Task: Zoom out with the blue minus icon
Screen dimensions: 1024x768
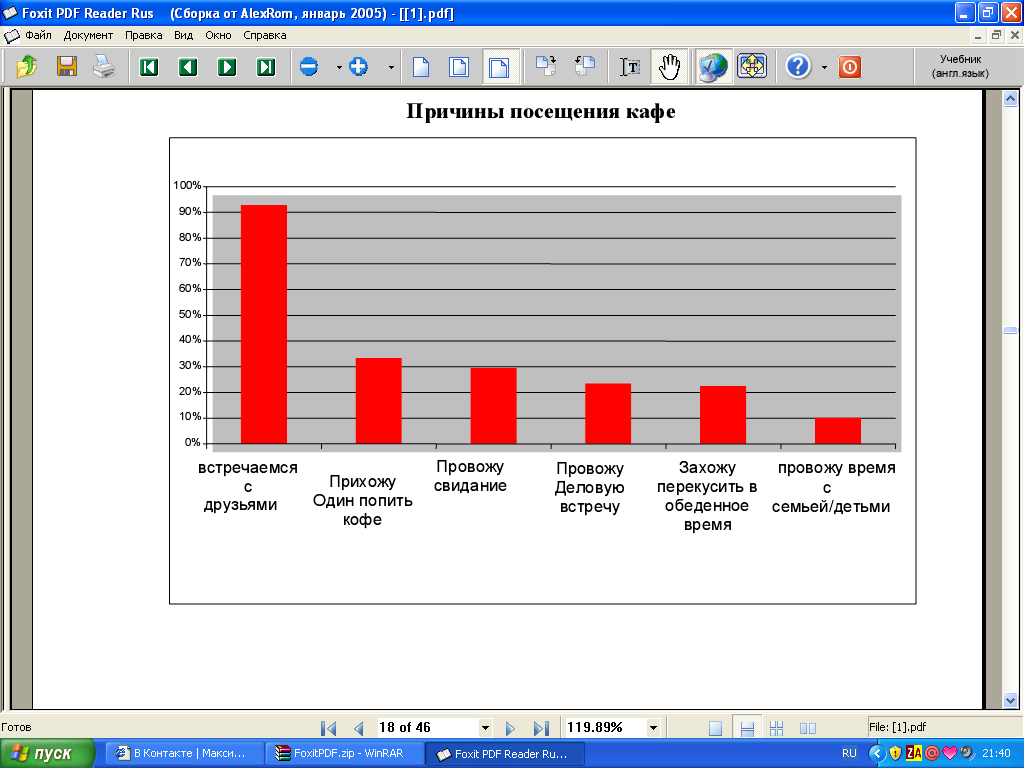Action: tap(309, 67)
